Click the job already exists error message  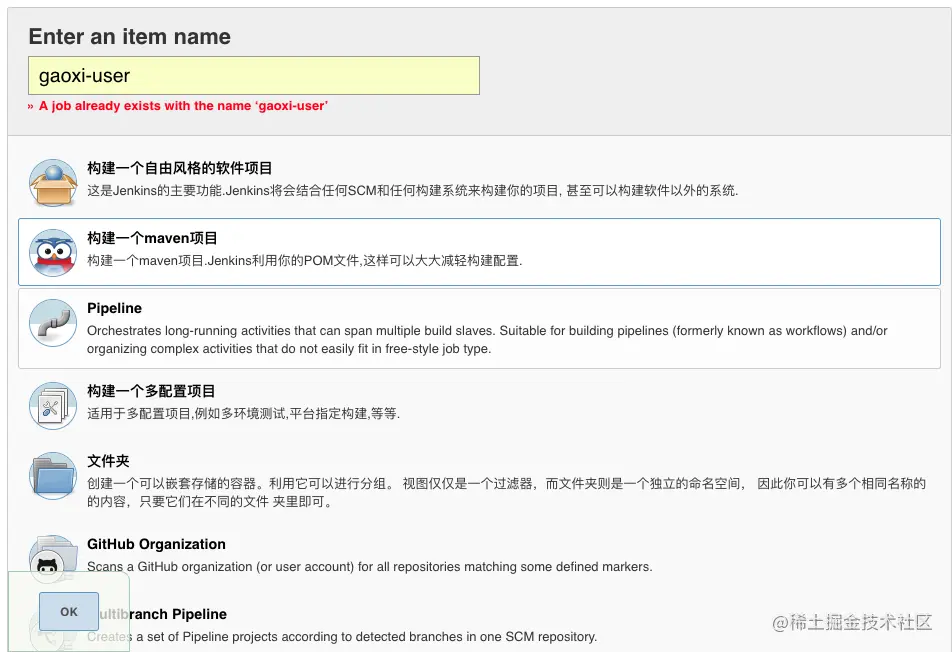[183, 106]
